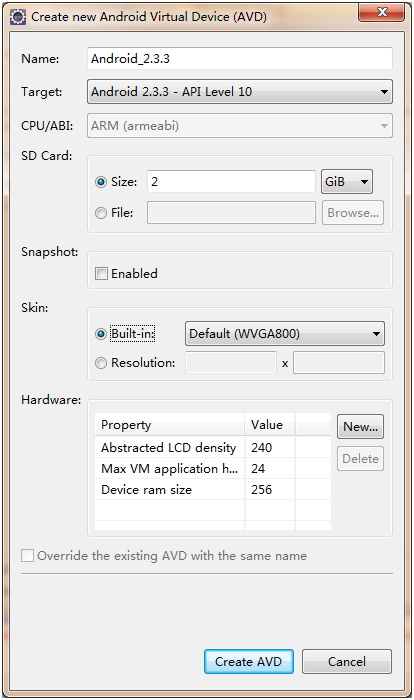Click in the Name text field
This screenshot has height=700, width=414.
tap(240, 58)
